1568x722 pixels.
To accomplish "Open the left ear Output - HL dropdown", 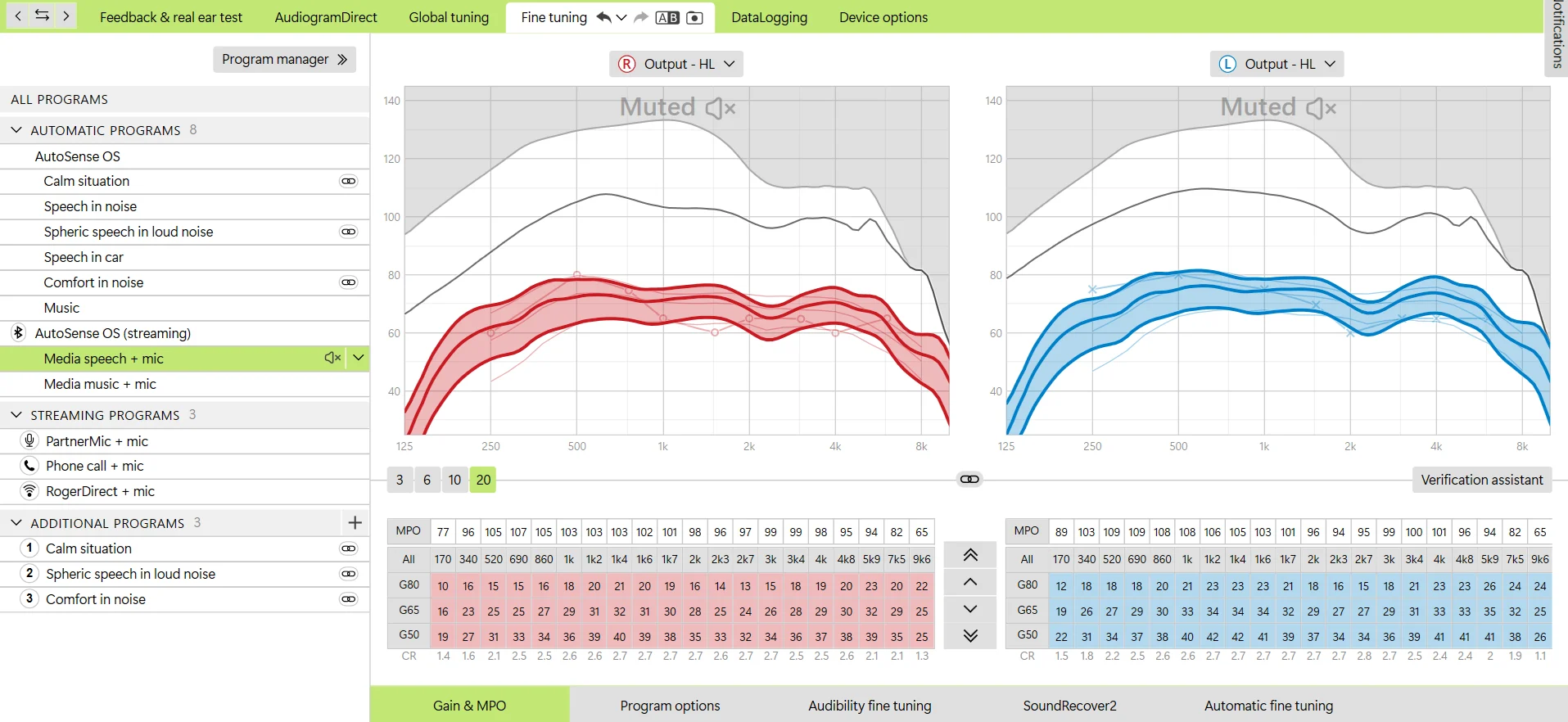I will [1277, 64].
